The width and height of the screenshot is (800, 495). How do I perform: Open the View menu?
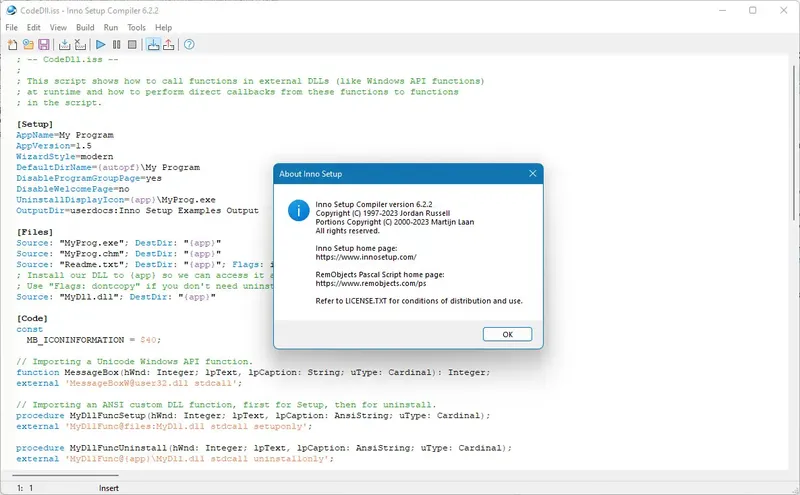[x=58, y=28]
